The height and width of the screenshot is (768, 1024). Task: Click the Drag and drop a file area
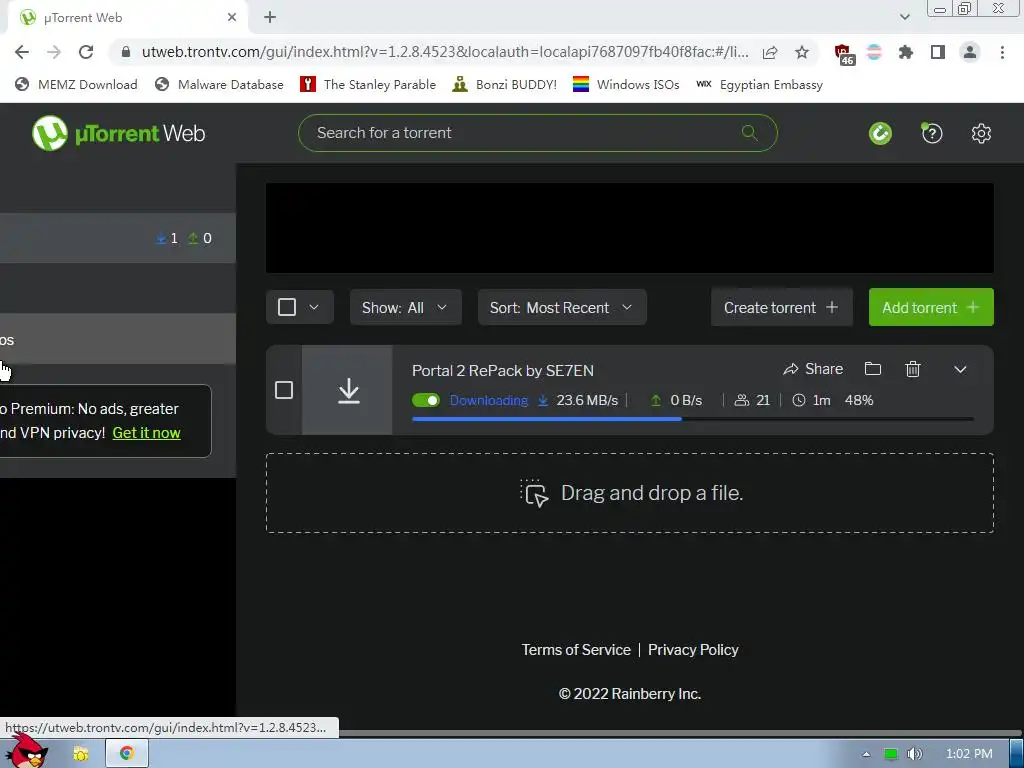[x=630, y=493]
